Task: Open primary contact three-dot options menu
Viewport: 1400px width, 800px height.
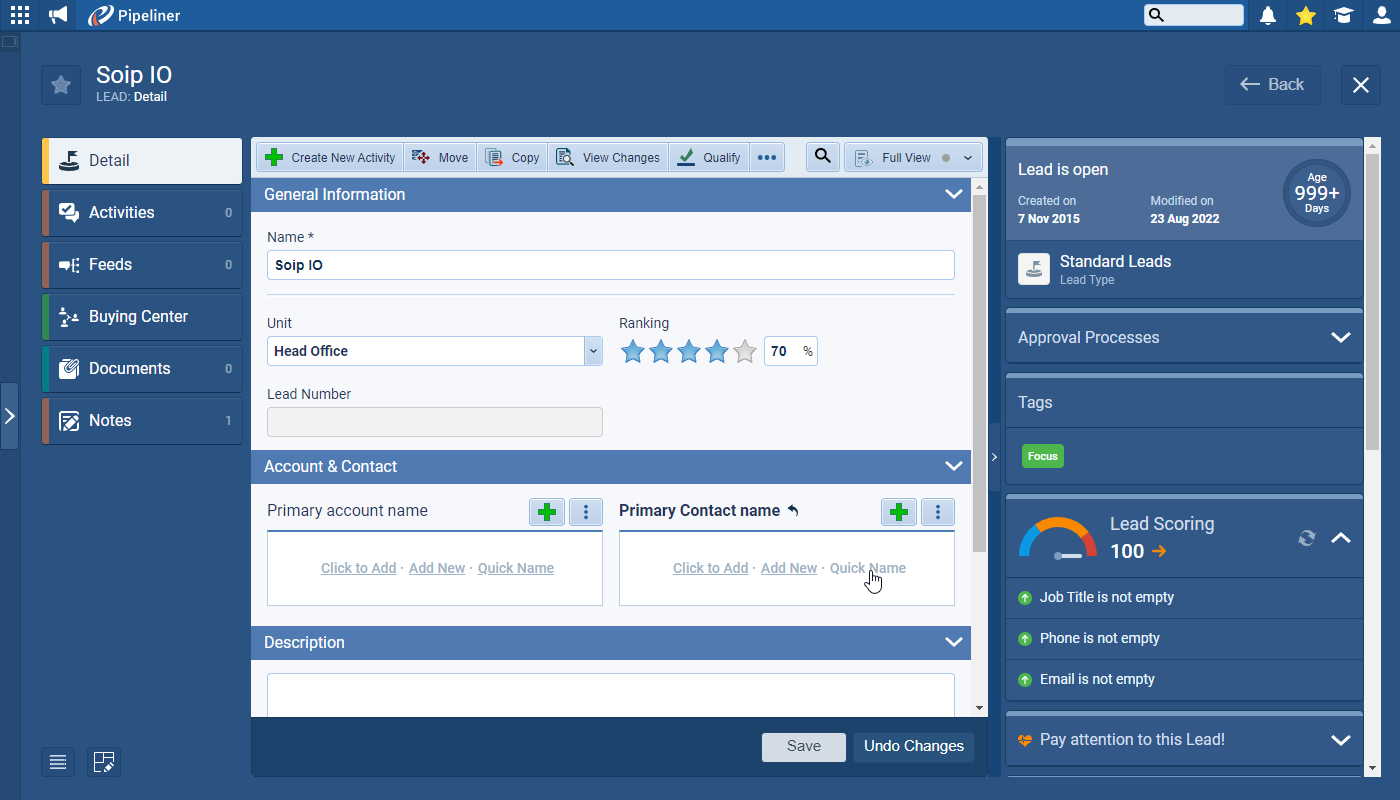Action: (x=937, y=512)
